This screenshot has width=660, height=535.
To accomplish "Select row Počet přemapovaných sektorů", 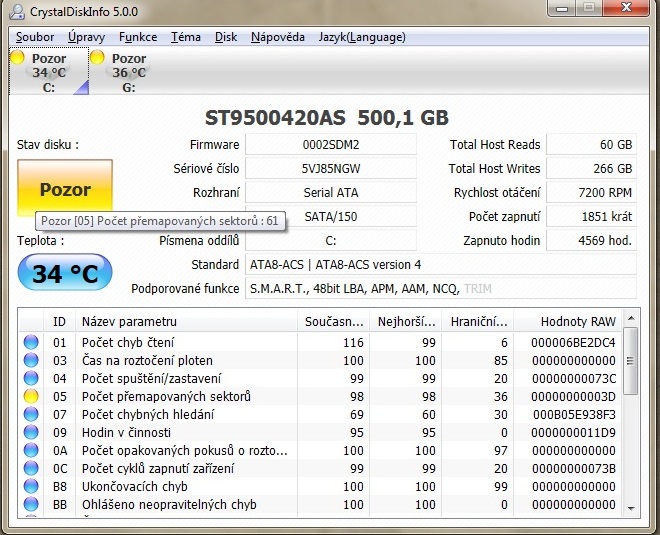I will pyautogui.click(x=320, y=396).
